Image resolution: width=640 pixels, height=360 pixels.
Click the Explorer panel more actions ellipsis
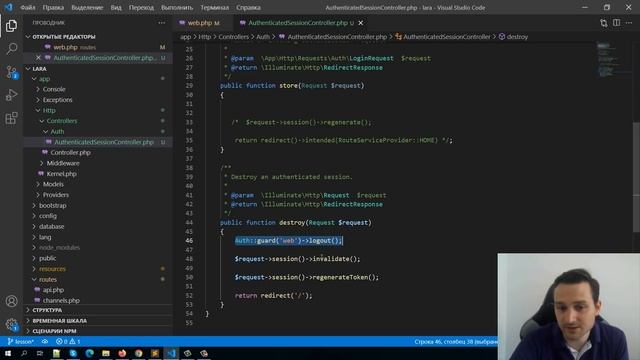[x=162, y=23]
